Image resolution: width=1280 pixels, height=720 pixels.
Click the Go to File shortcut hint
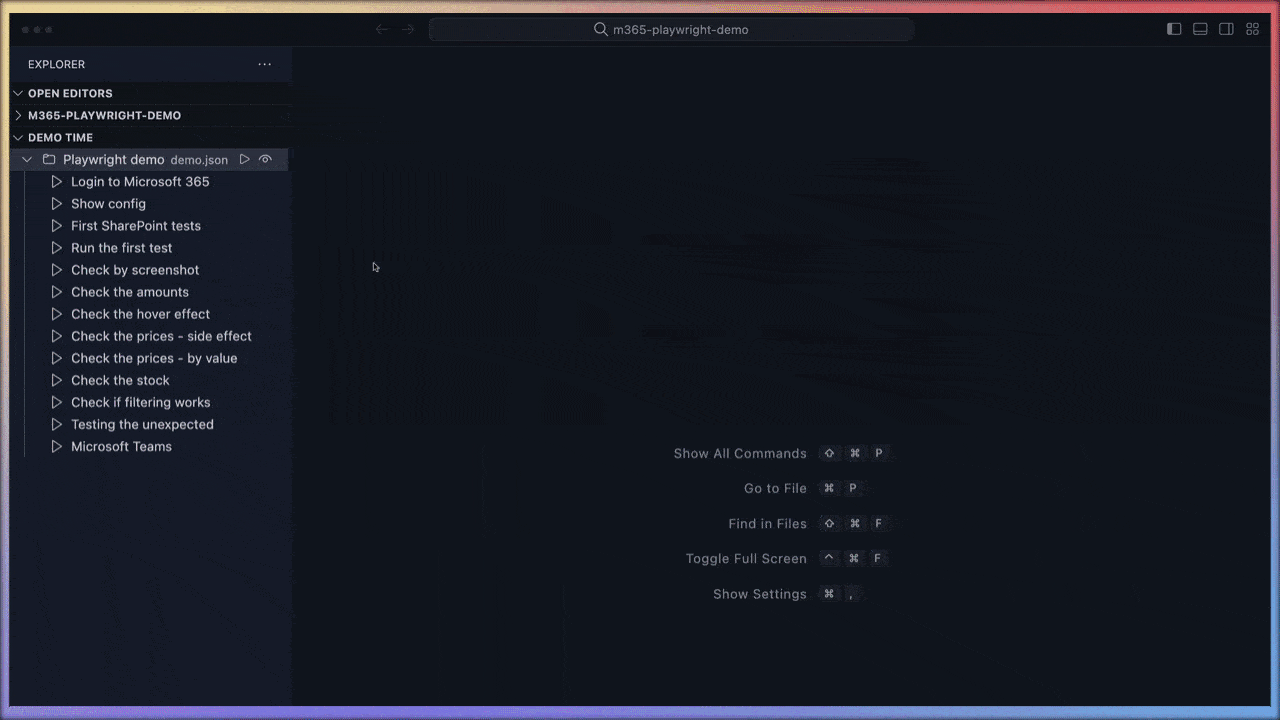pyautogui.click(x=775, y=488)
